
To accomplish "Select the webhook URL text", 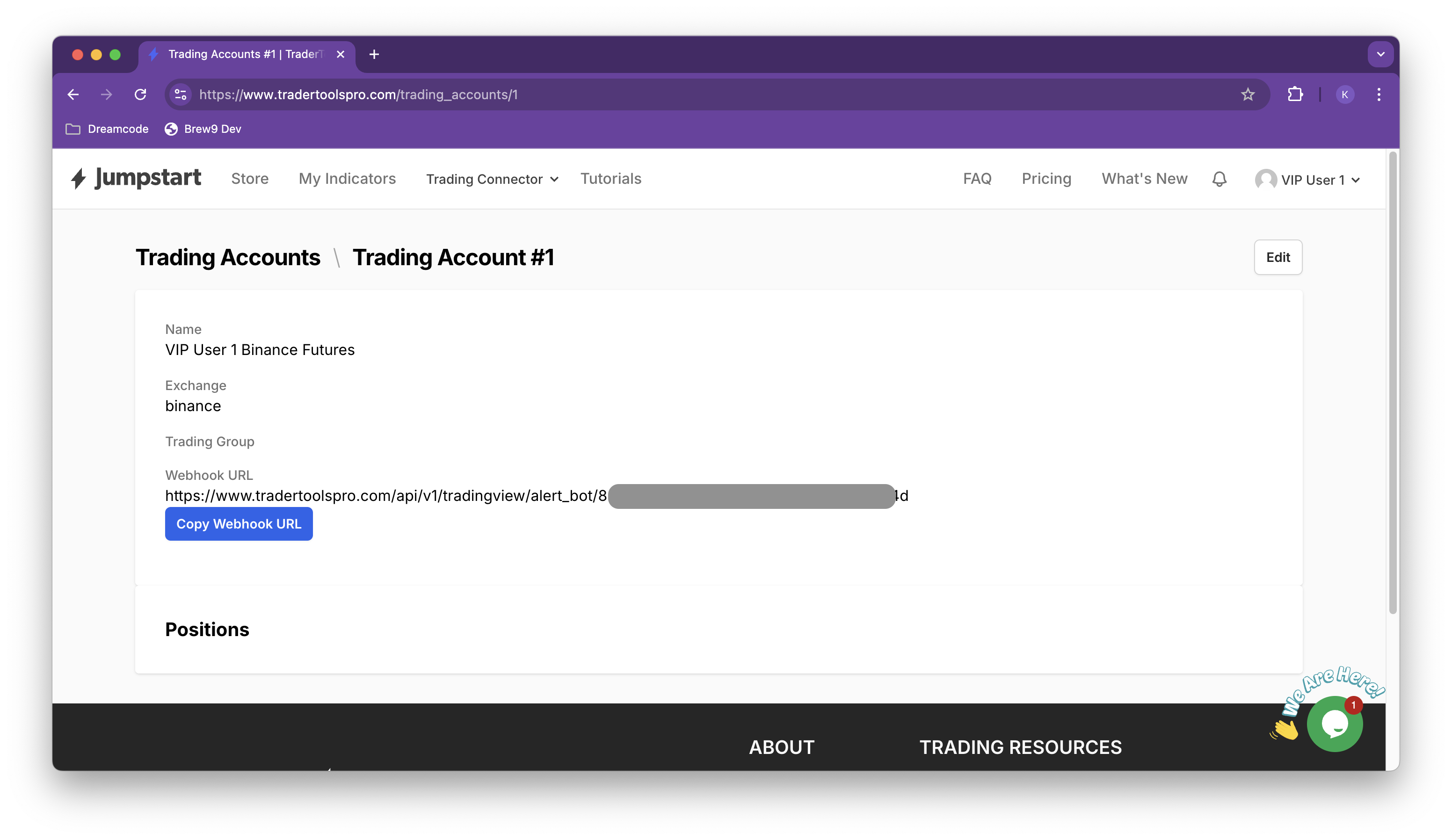I will click(536, 495).
